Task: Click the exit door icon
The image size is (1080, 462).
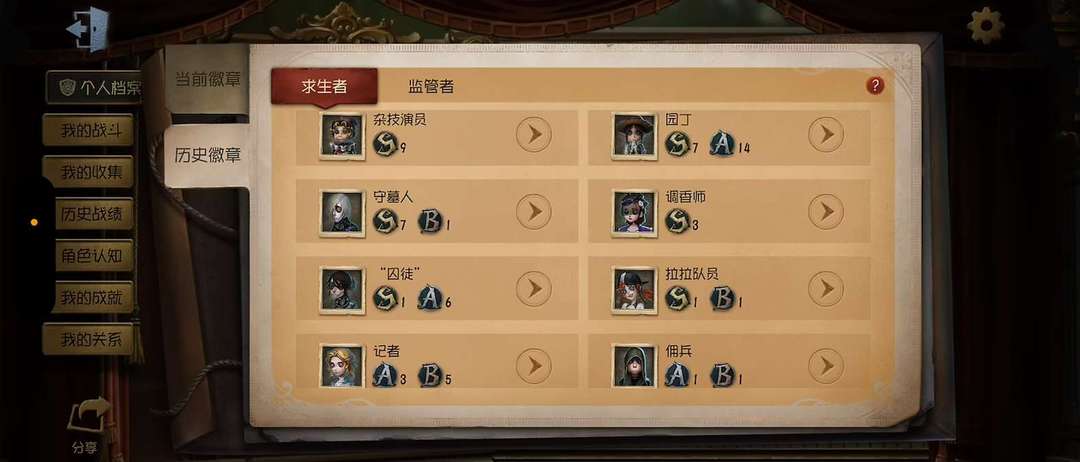Action: [87, 29]
